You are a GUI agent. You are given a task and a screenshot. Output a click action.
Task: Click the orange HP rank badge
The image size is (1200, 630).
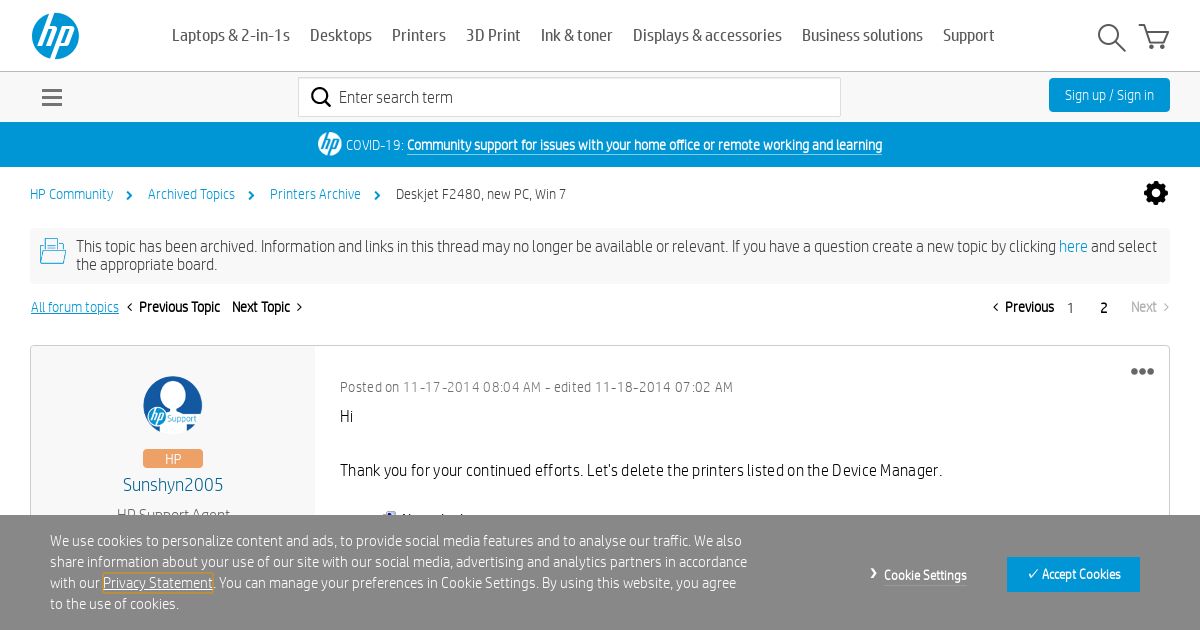coord(173,459)
